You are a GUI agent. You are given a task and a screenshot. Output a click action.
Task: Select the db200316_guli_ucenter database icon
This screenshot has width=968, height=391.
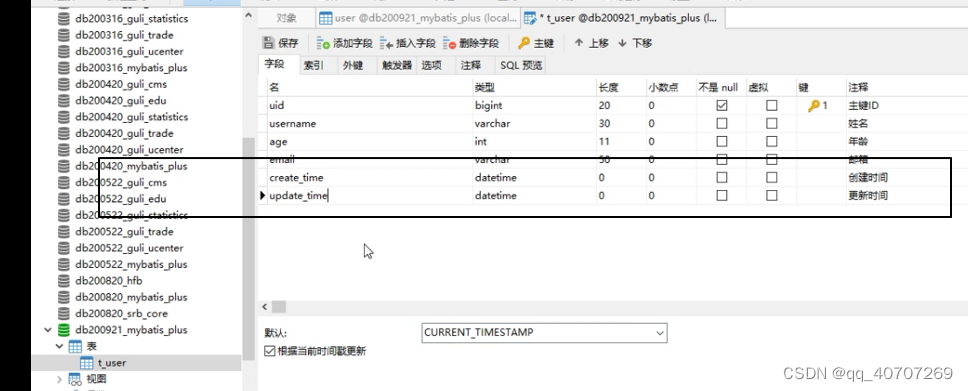point(64,51)
